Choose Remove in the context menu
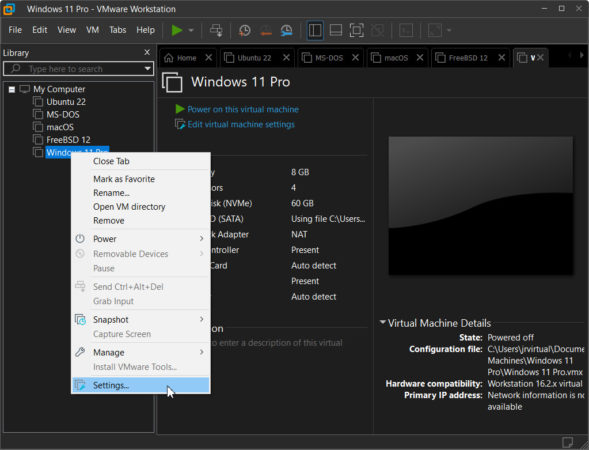 click(x=141, y=220)
